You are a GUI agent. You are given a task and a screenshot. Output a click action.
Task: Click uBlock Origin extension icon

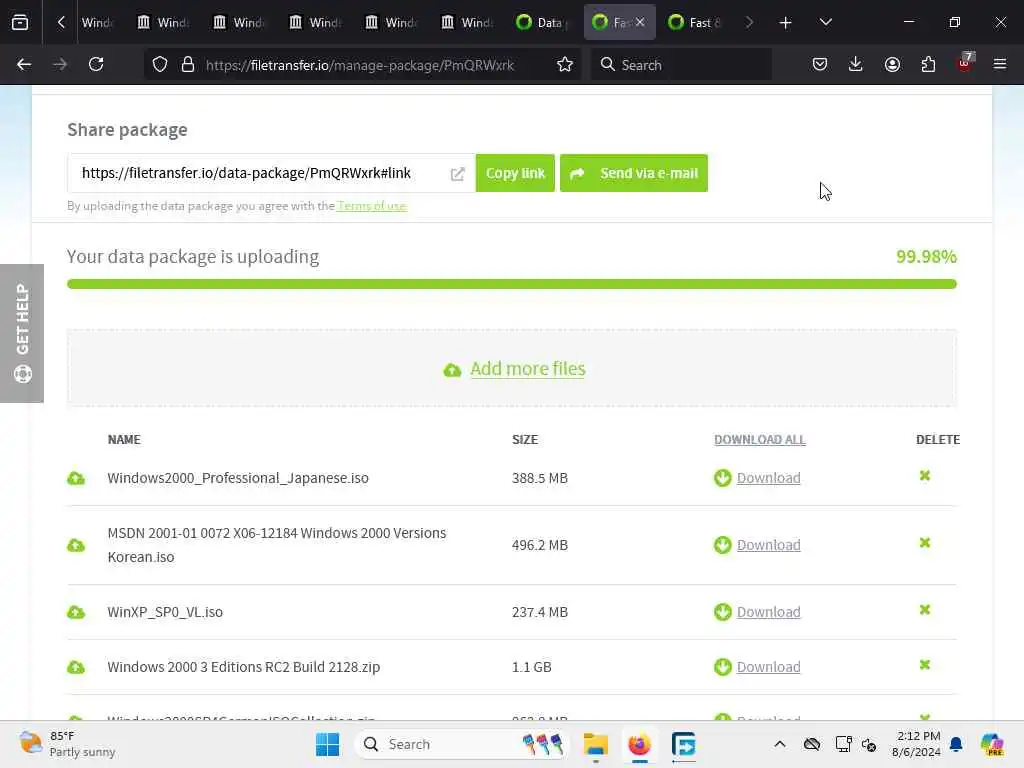965,63
